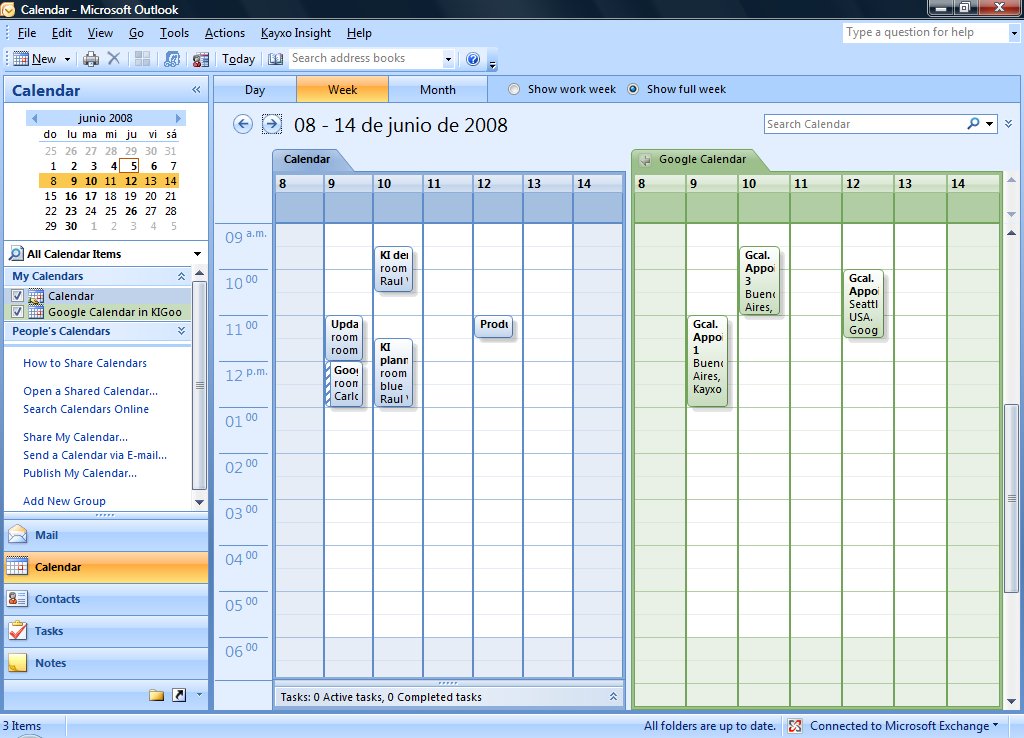Screen dimensions: 1024x738
Task: Switch to Mail in navigation pane
Action: click(x=106, y=535)
